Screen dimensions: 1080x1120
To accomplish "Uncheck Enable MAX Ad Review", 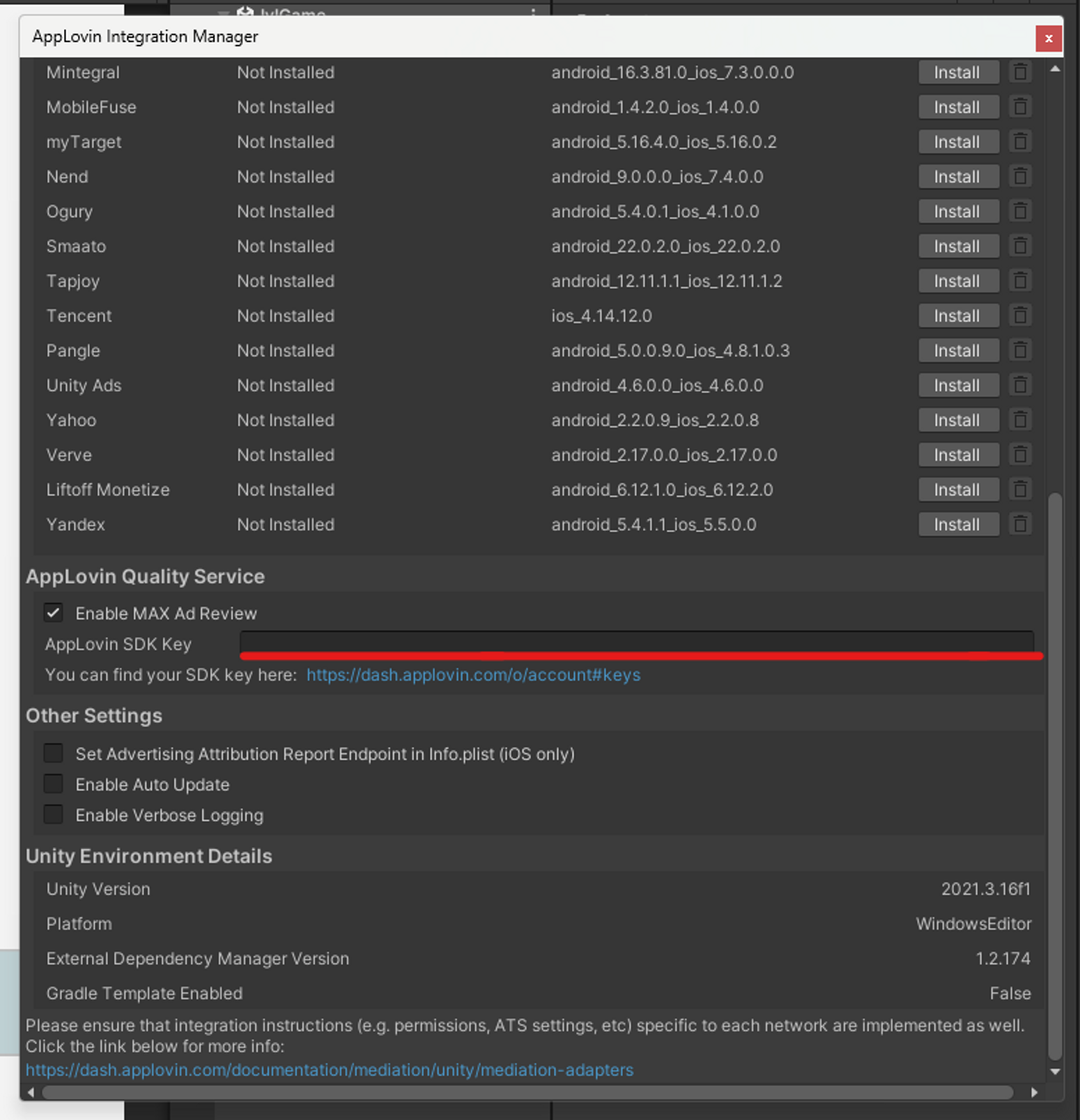I will (x=53, y=613).
